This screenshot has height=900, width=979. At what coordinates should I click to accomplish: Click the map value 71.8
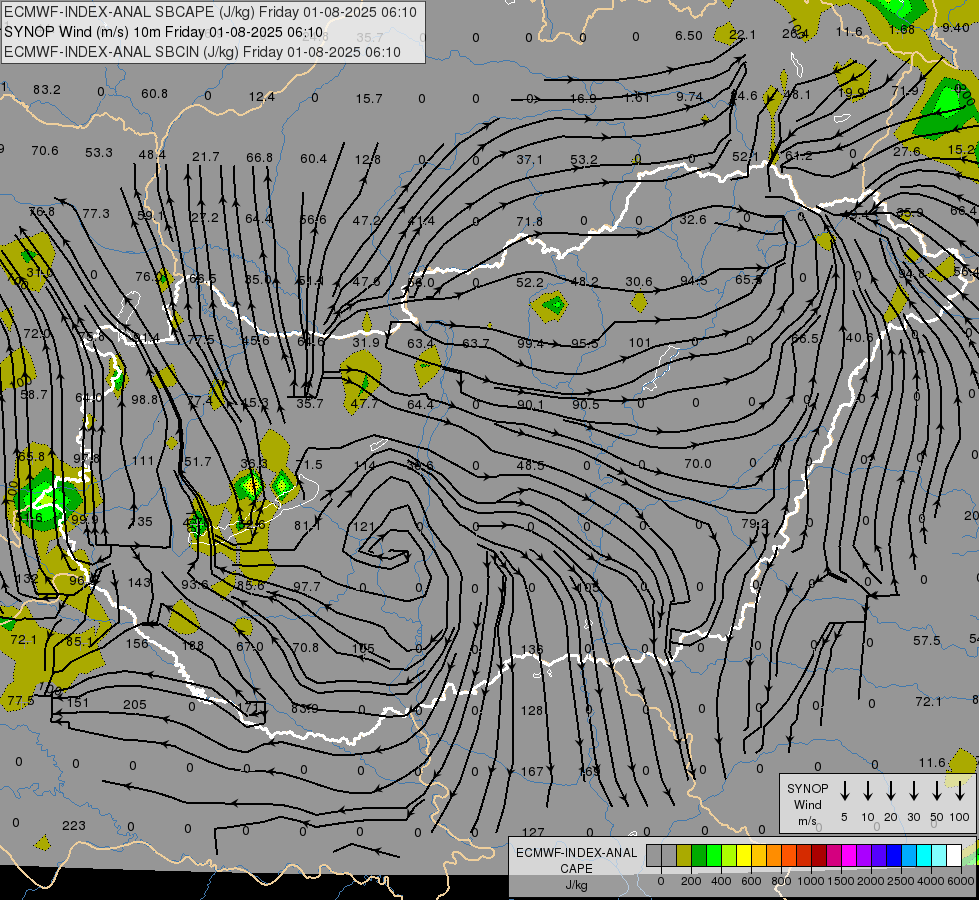tap(529, 221)
